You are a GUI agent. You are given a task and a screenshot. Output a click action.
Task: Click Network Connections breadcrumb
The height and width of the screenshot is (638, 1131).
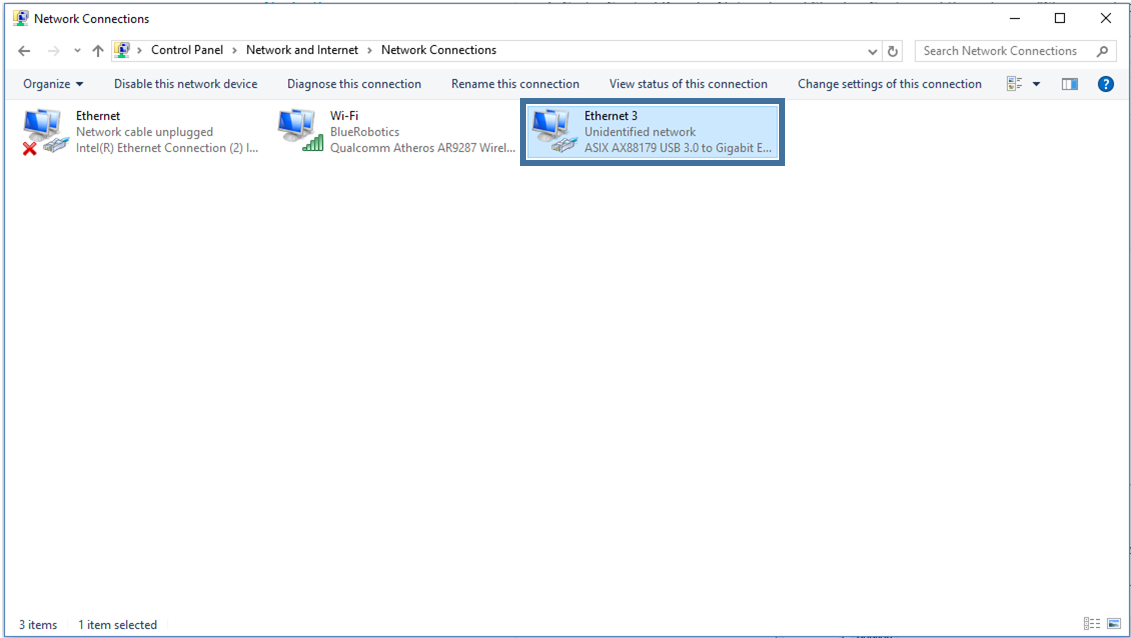tap(439, 50)
